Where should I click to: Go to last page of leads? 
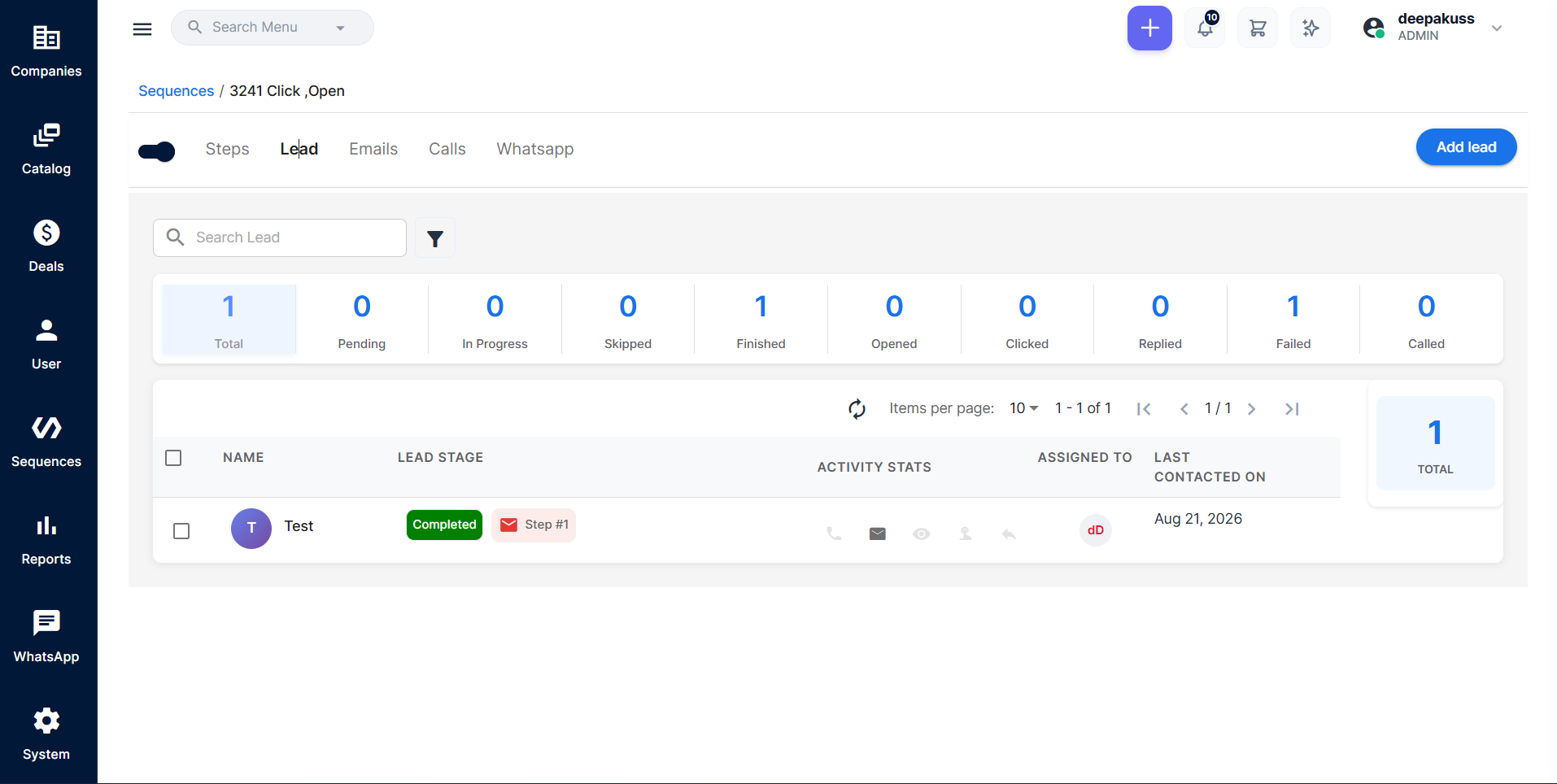[x=1292, y=409]
